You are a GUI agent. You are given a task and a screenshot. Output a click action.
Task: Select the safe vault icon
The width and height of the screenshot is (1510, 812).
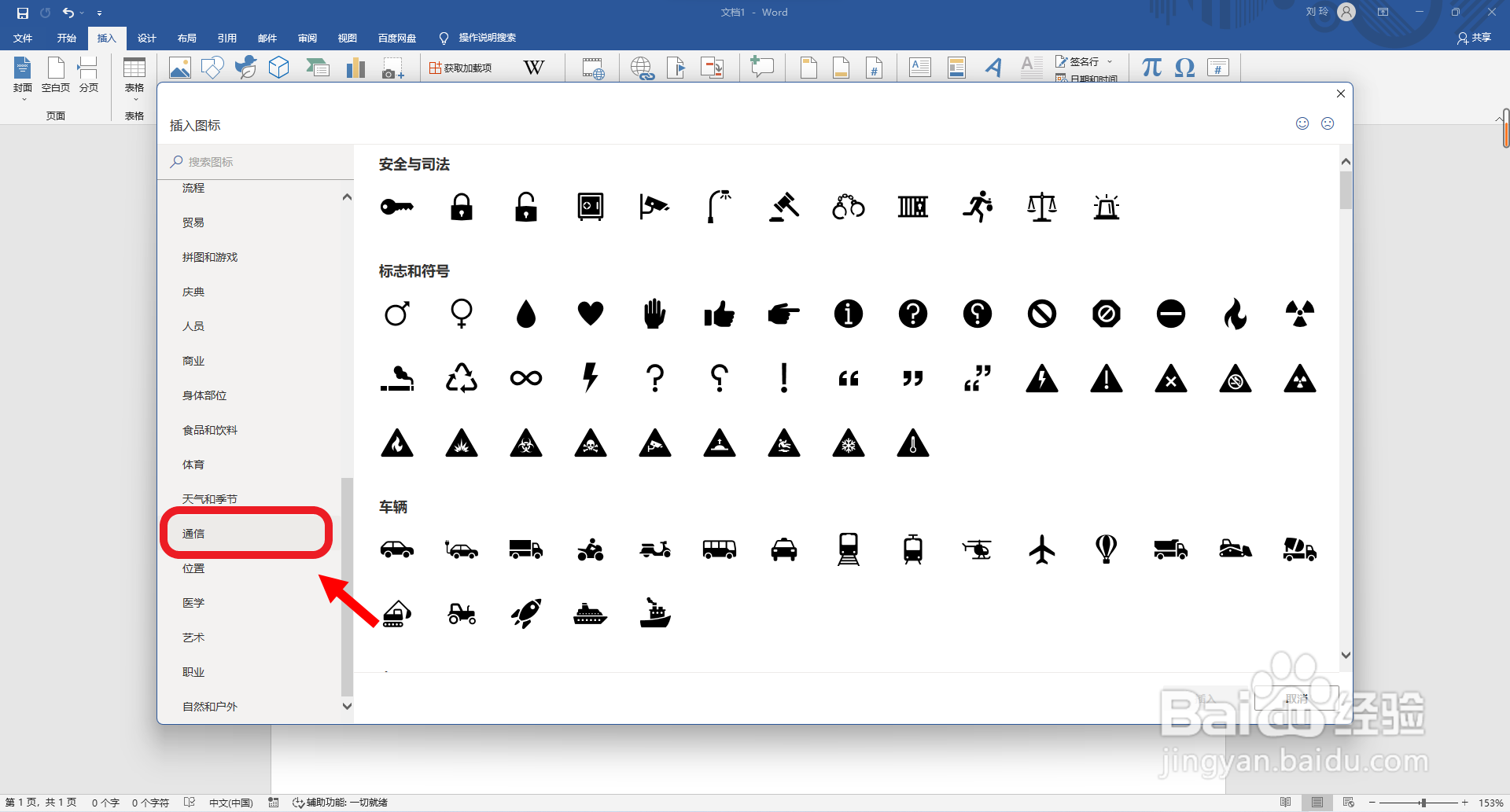pos(591,207)
